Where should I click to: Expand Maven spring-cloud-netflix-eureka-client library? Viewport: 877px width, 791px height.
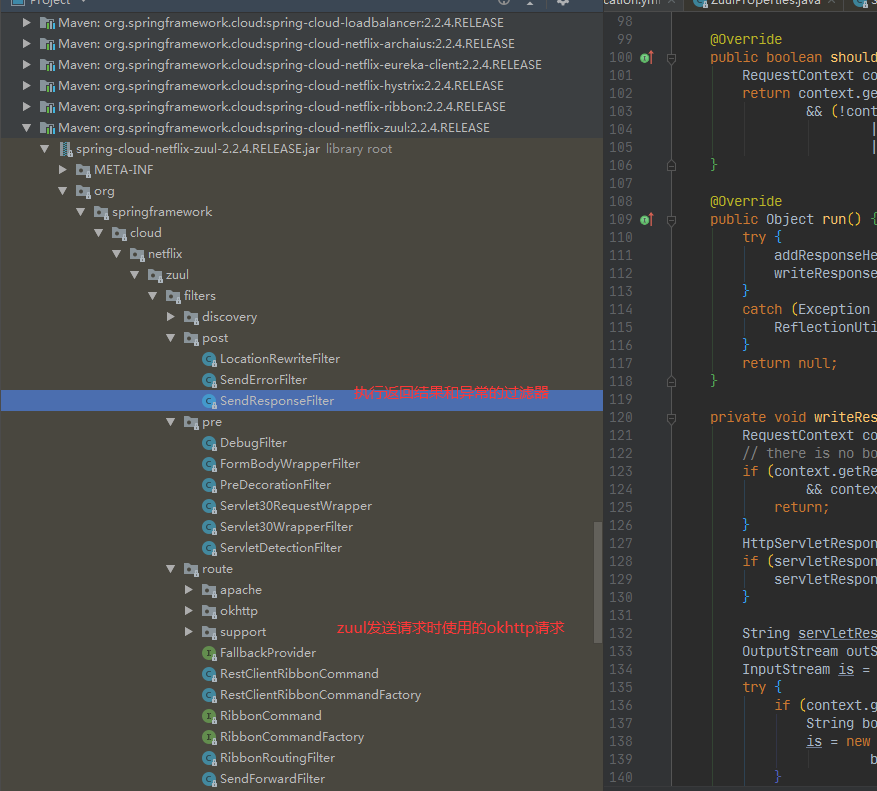click(26, 65)
